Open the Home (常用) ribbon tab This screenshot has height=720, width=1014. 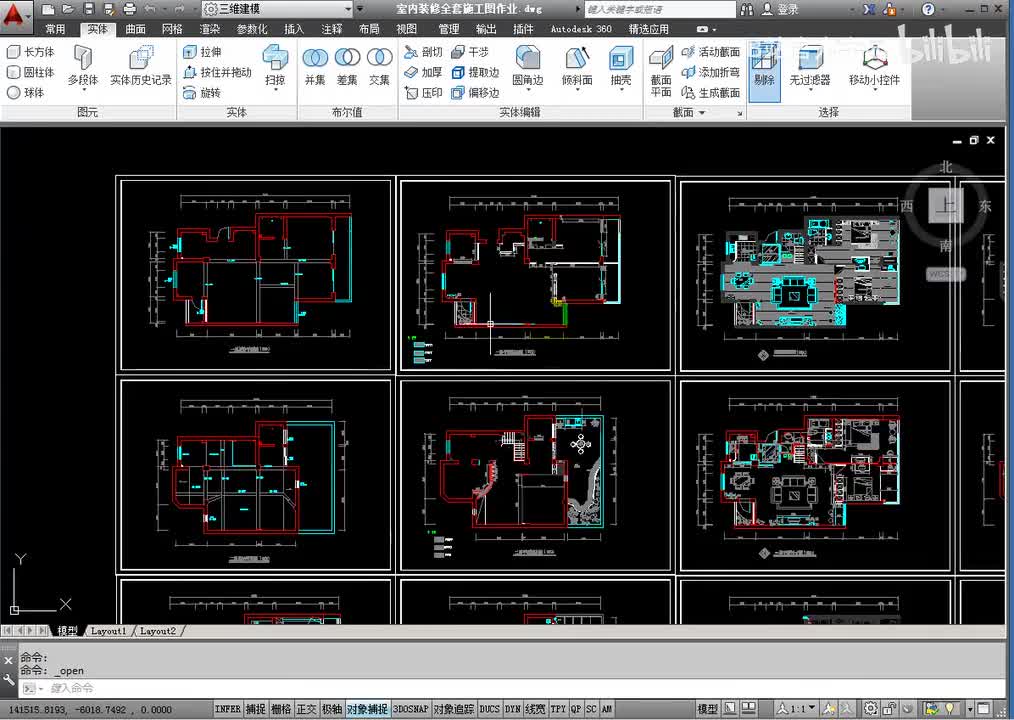(x=55, y=29)
